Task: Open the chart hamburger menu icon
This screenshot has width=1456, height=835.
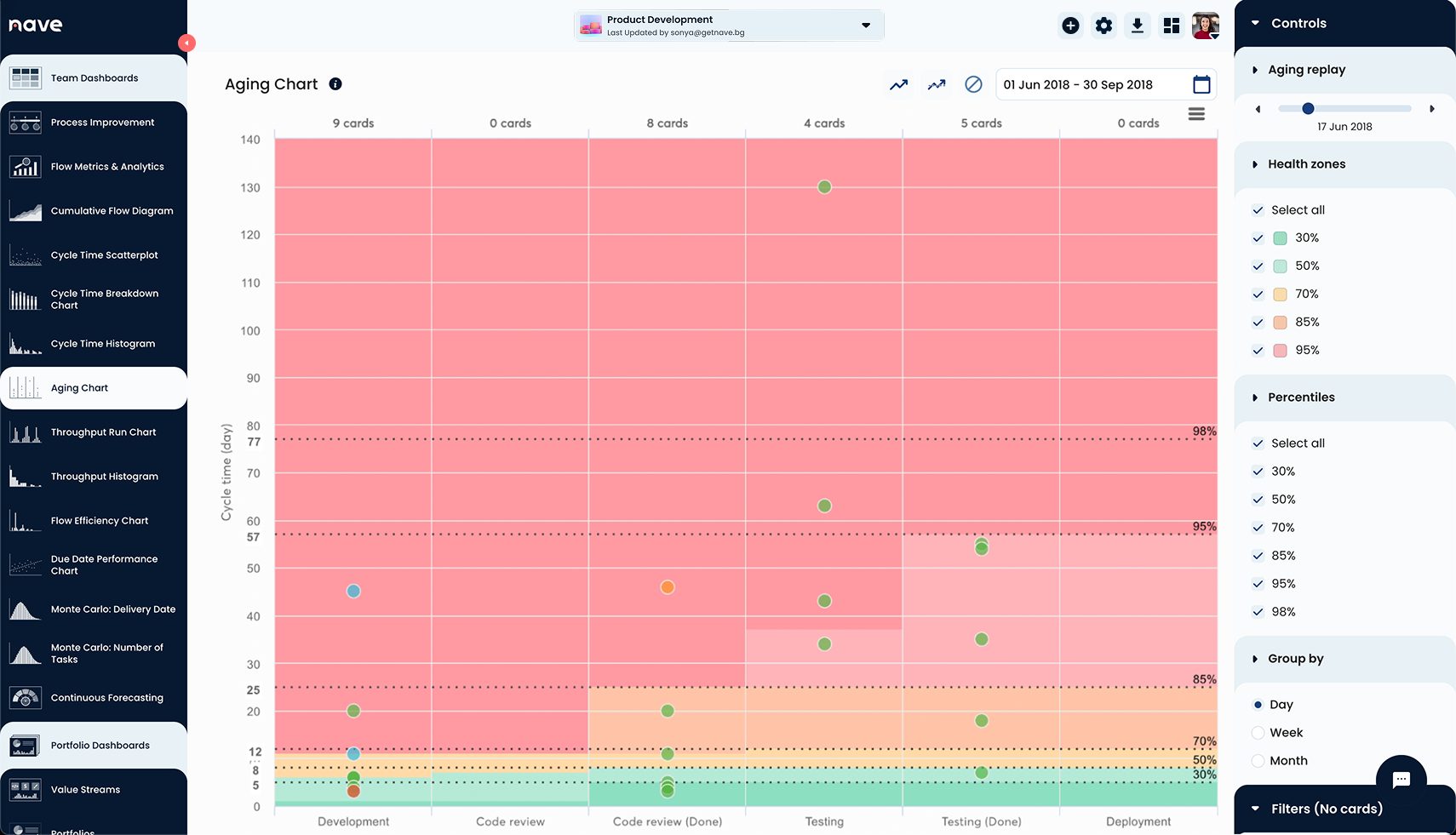Action: click(x=1196, y=114)
